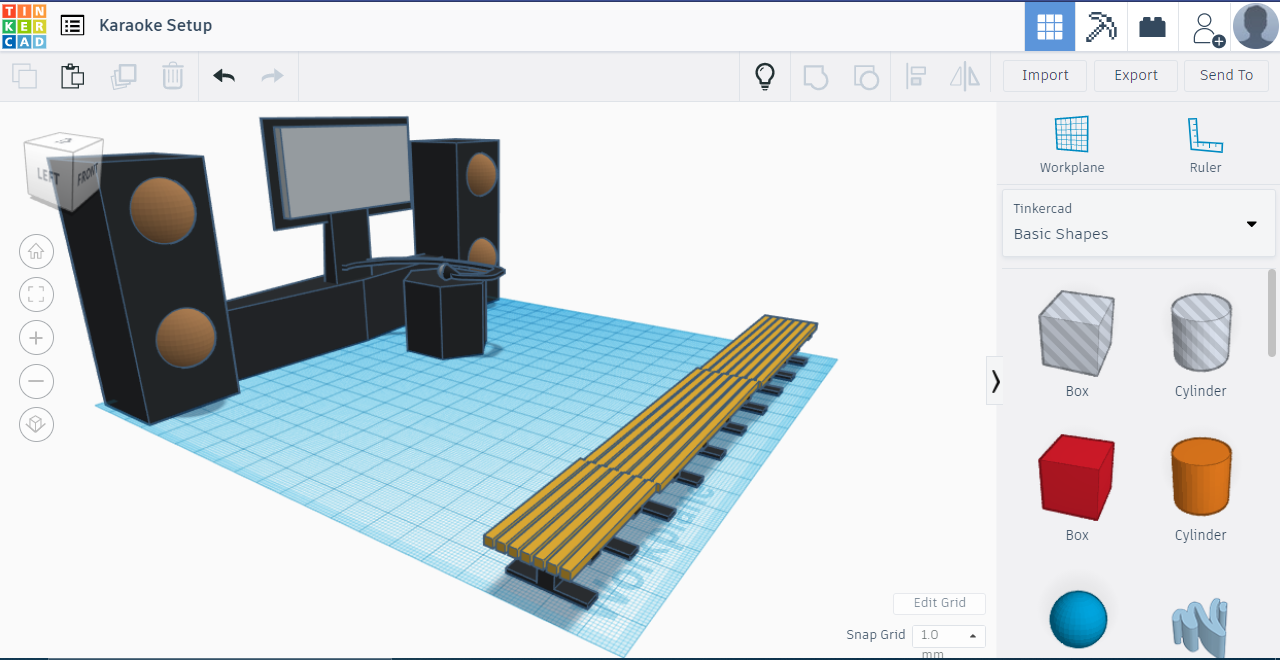This screenshot has width=1280, height=660.
Task: Select the red Box shape thumbnail
Action: 1076,477
